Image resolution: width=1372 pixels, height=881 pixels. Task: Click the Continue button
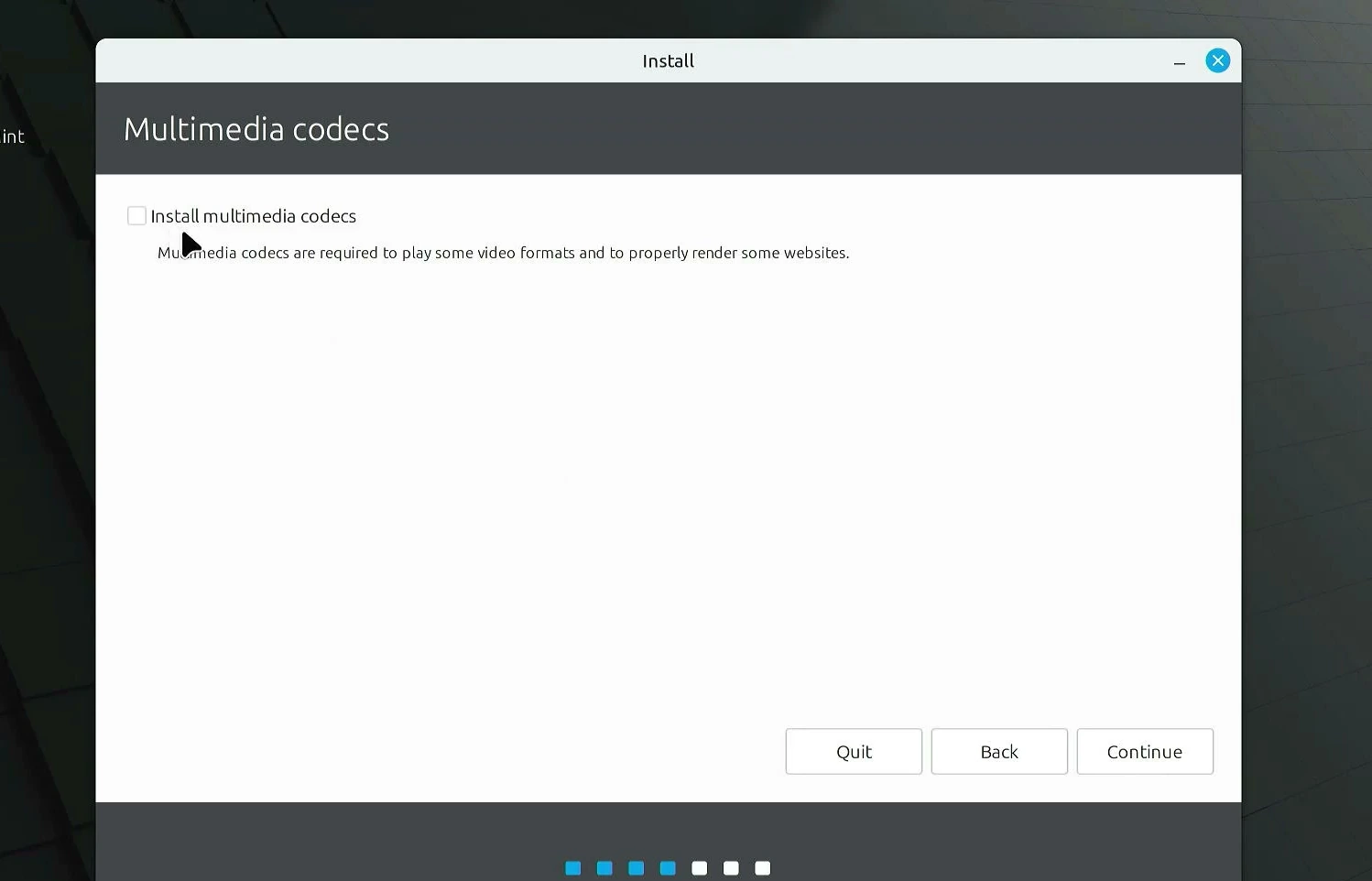(1145, 752)
